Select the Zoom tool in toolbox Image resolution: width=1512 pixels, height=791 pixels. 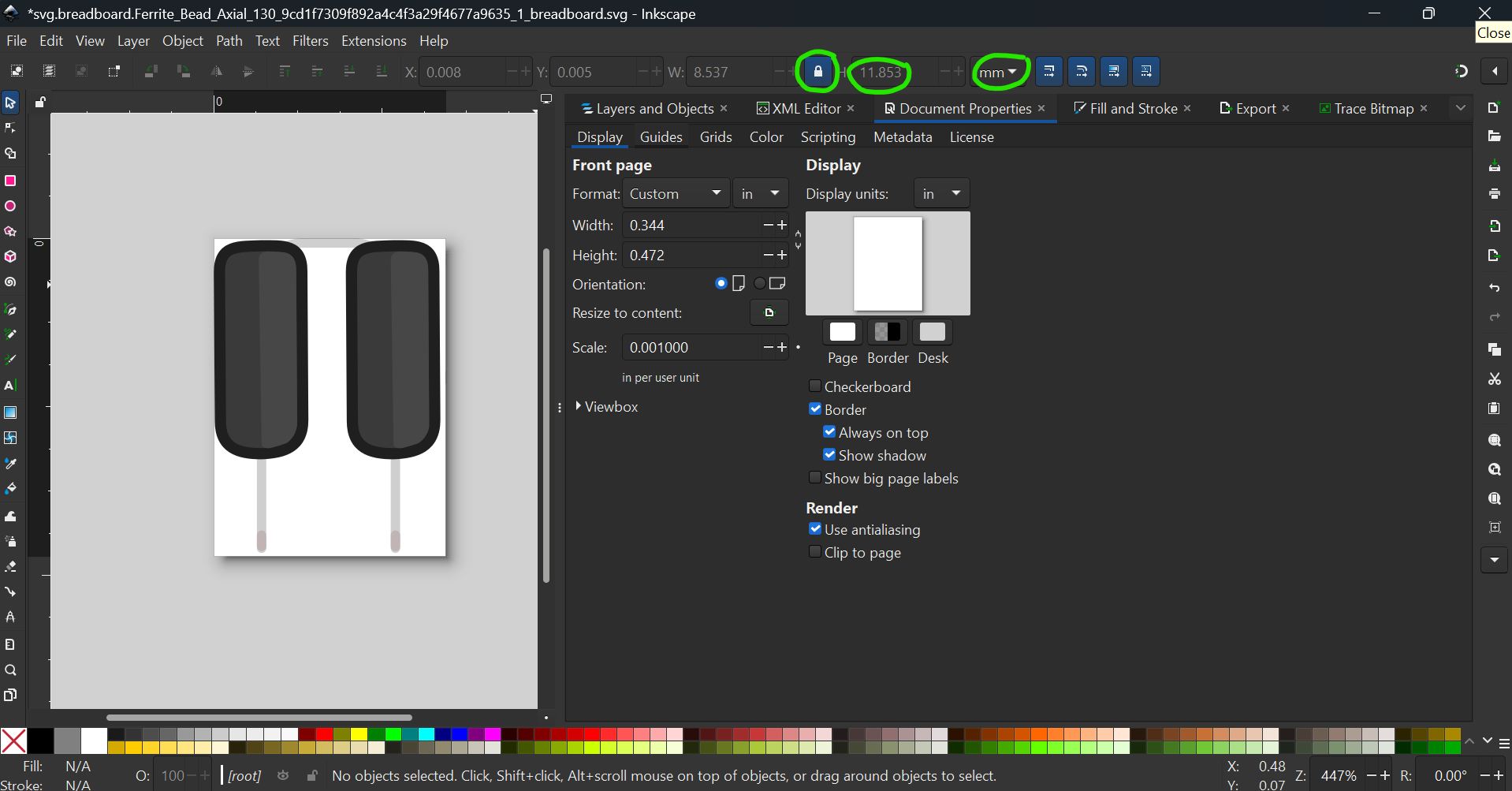tap(10, 670)
